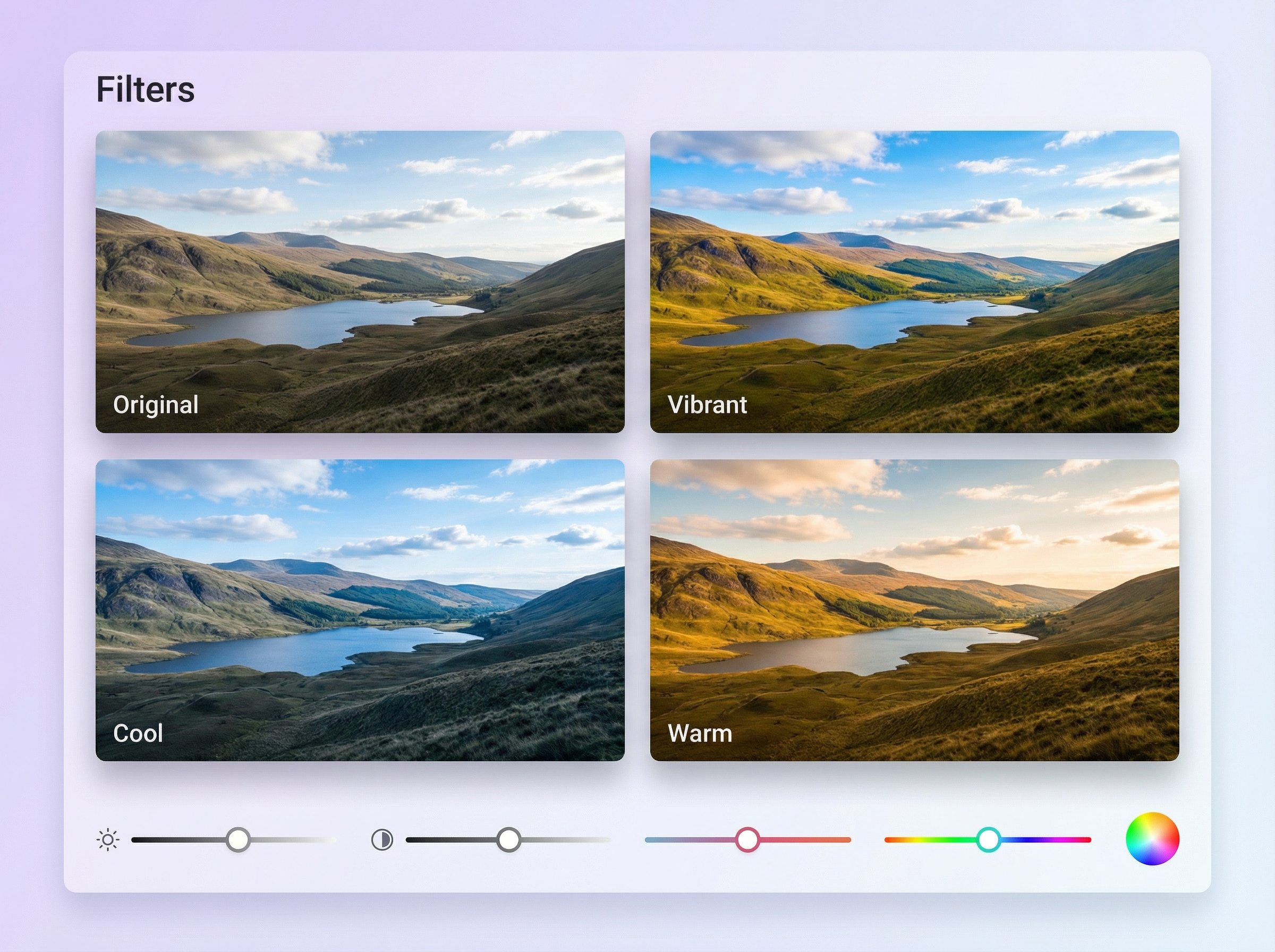1275x952 pixels.
Task: Click the 'Warm' label text
Action: point(700,733)
